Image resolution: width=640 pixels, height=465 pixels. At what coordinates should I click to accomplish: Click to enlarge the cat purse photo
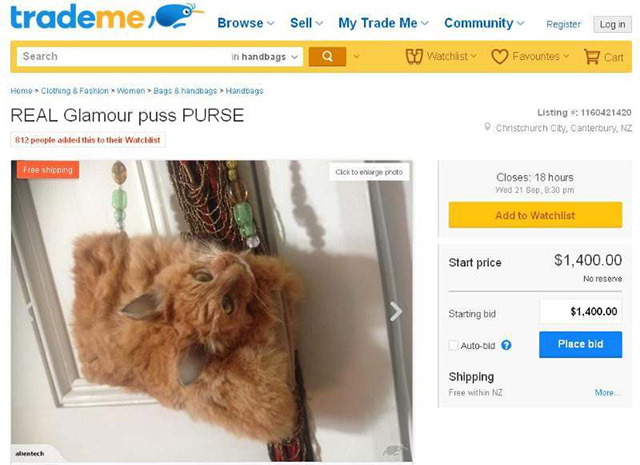pyautogui.click(x=369, y=172)
